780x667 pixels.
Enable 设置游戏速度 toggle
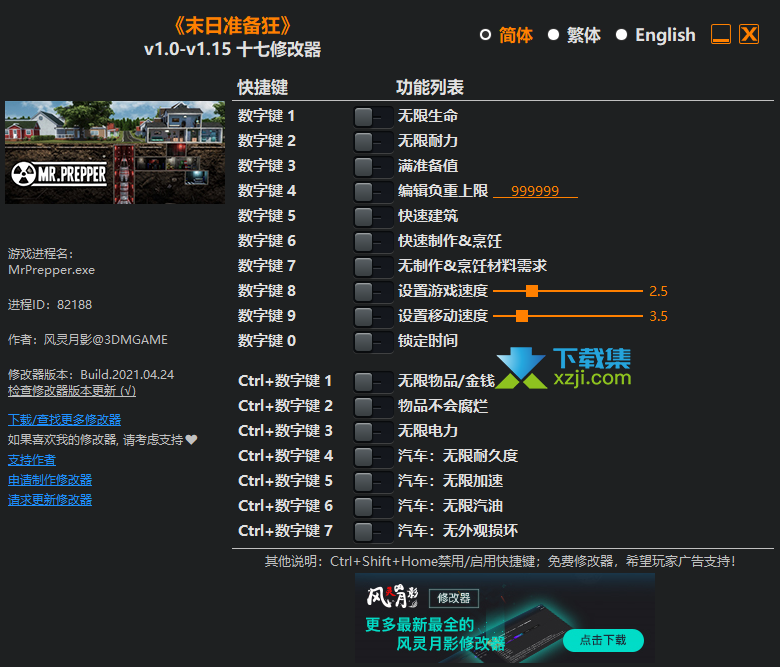pyautogui.click(x=373, y=291)
